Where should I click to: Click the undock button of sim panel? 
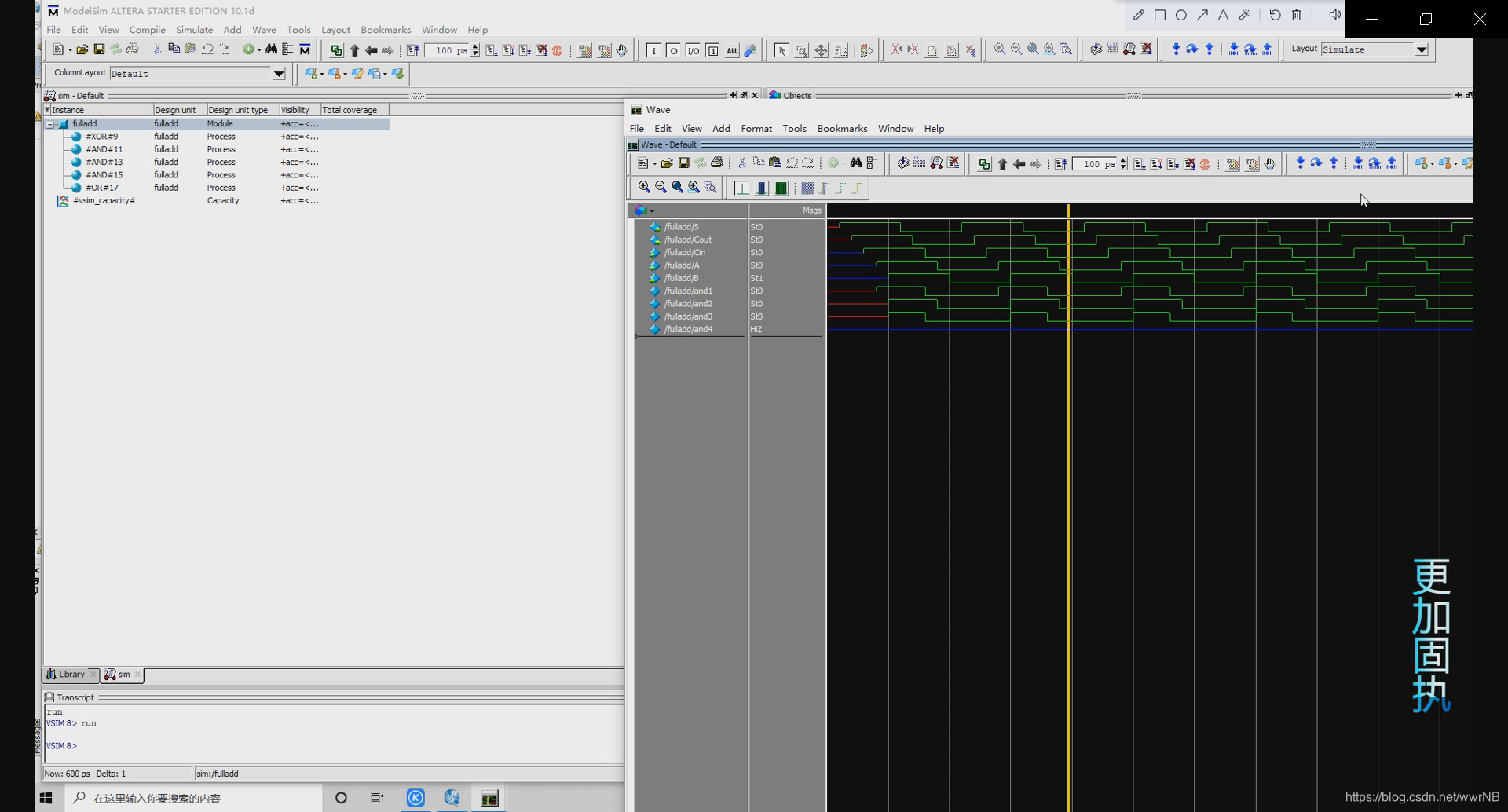[x=744, y=95]
